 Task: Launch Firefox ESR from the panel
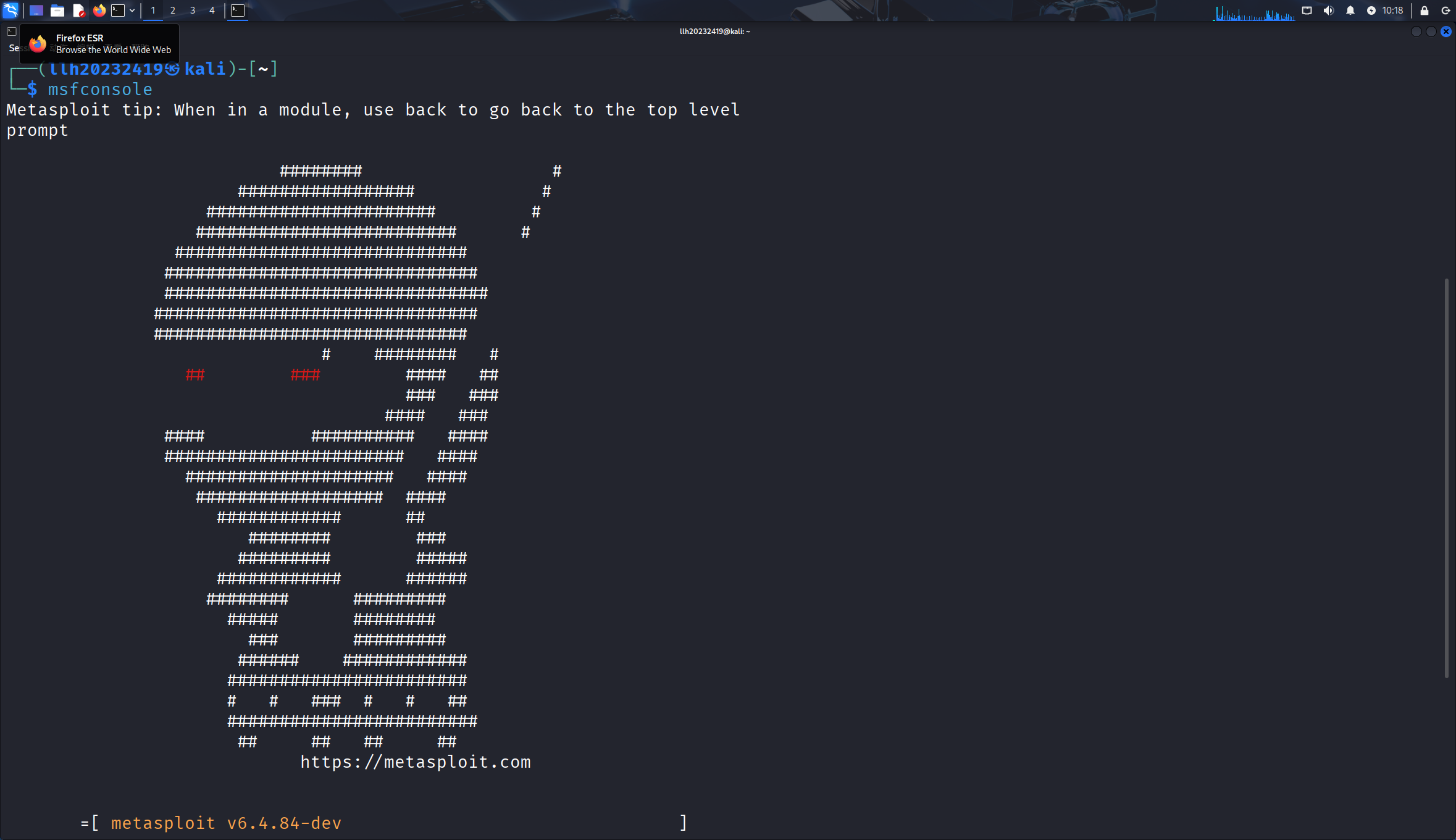tap(99, 10)
